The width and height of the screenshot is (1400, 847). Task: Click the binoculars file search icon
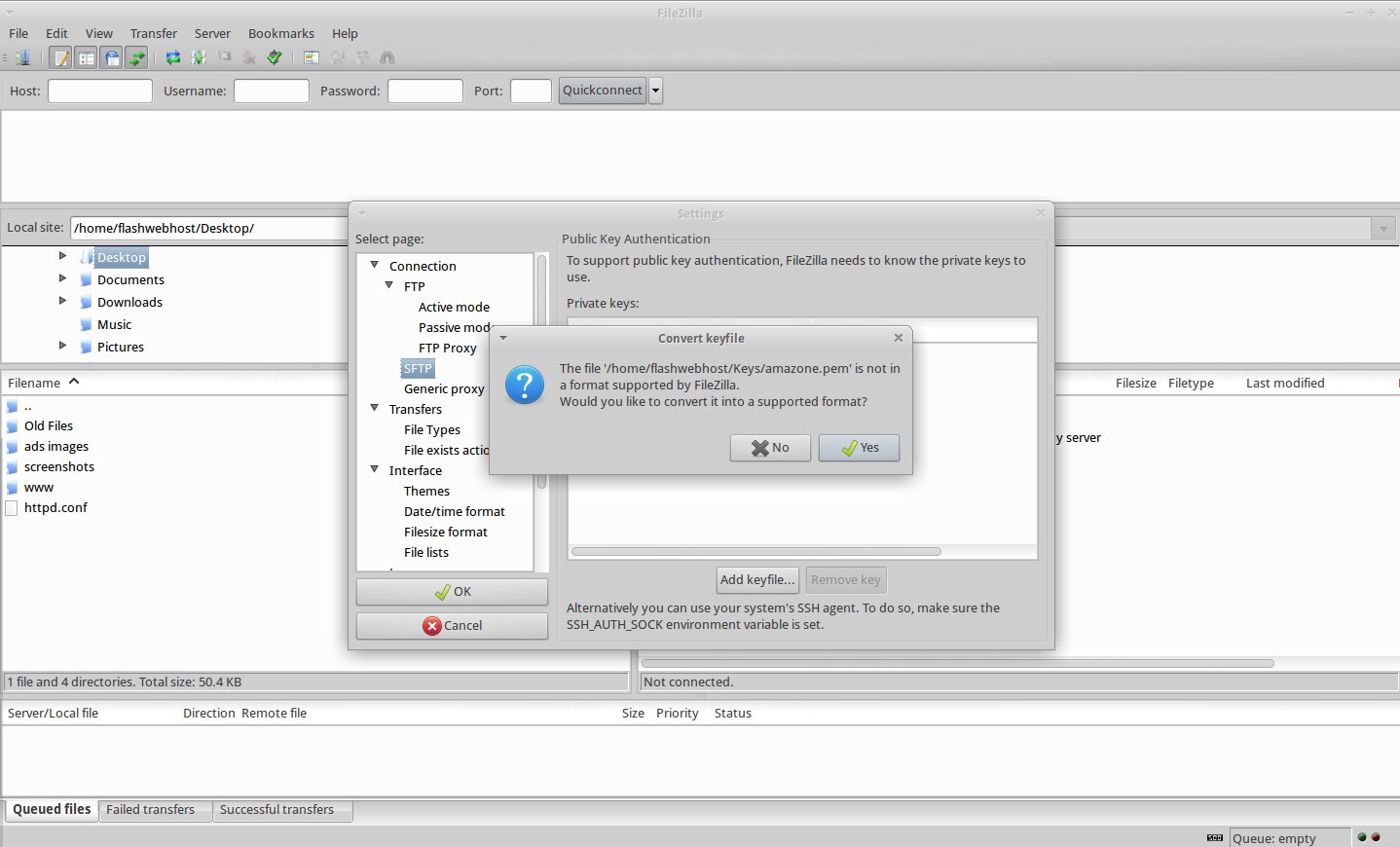click(x=387, y=57)
